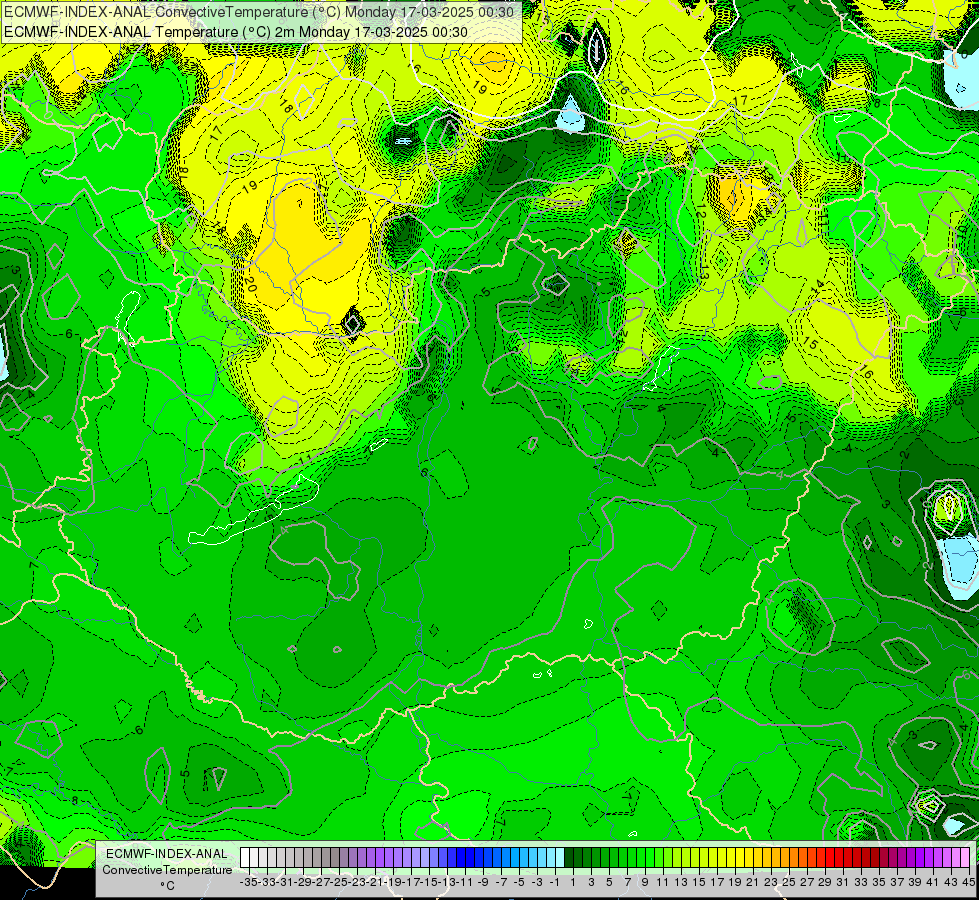Click the legend tick label 25
The height and width of the screenshot is (900, 979).
click(789, 882)
